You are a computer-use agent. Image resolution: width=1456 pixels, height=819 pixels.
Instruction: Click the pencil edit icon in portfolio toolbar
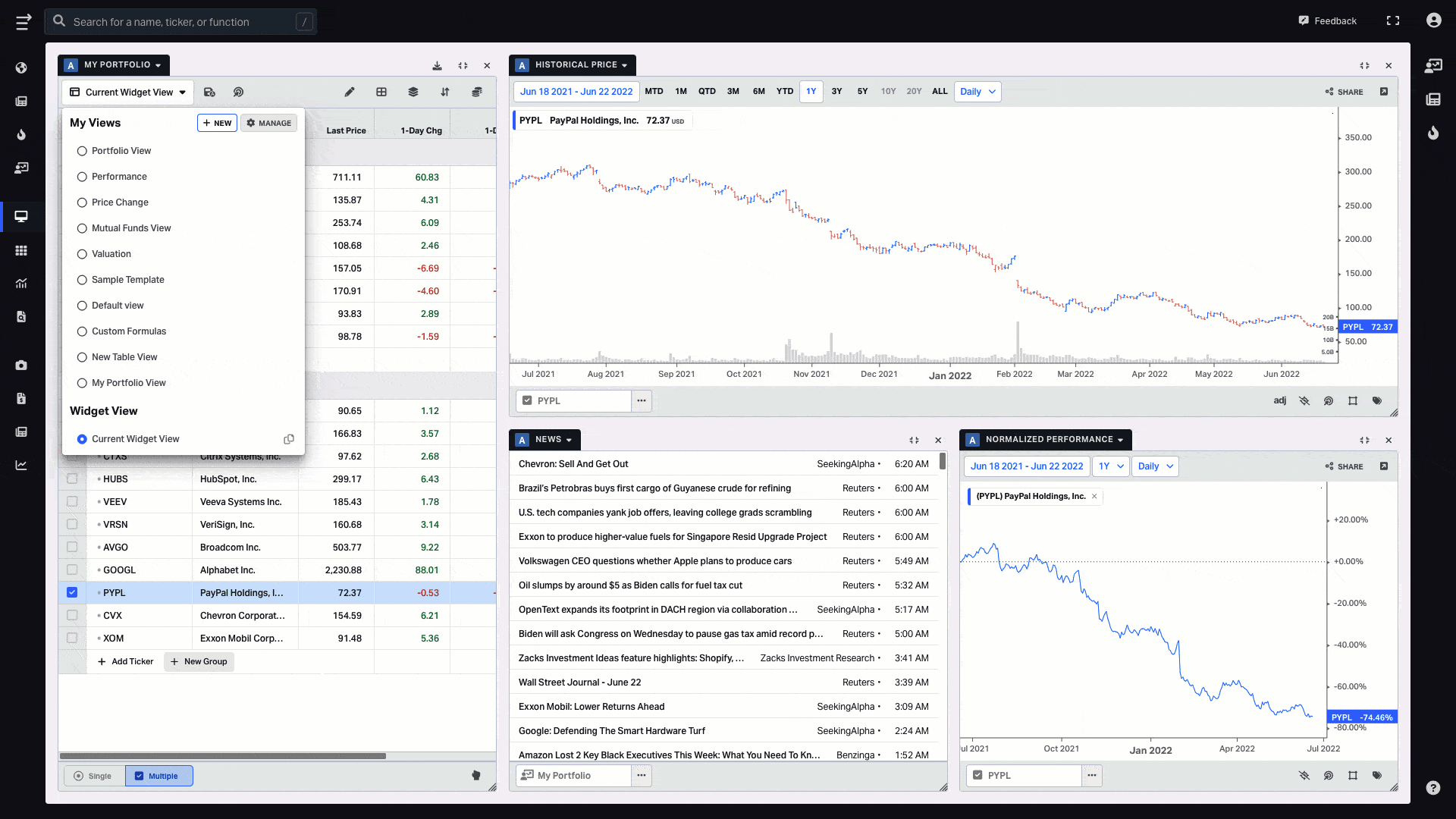(x=350, y=92)
